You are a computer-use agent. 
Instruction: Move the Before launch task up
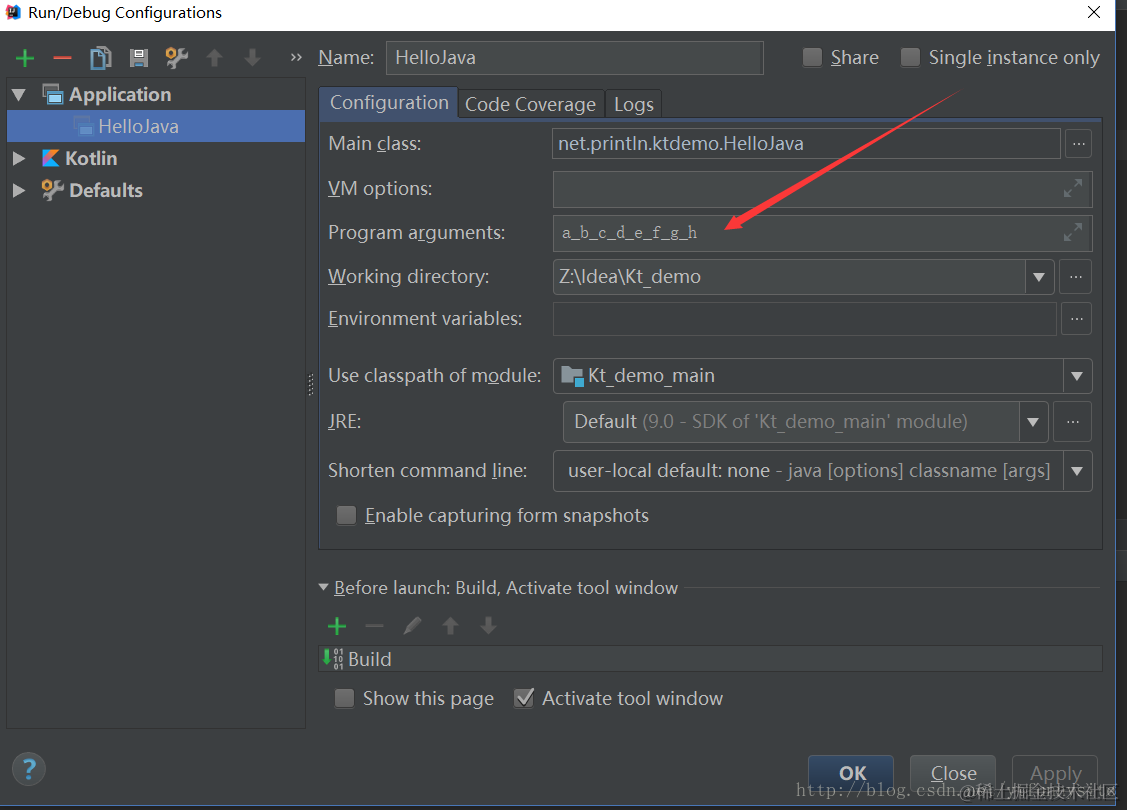tap(451, 626)
